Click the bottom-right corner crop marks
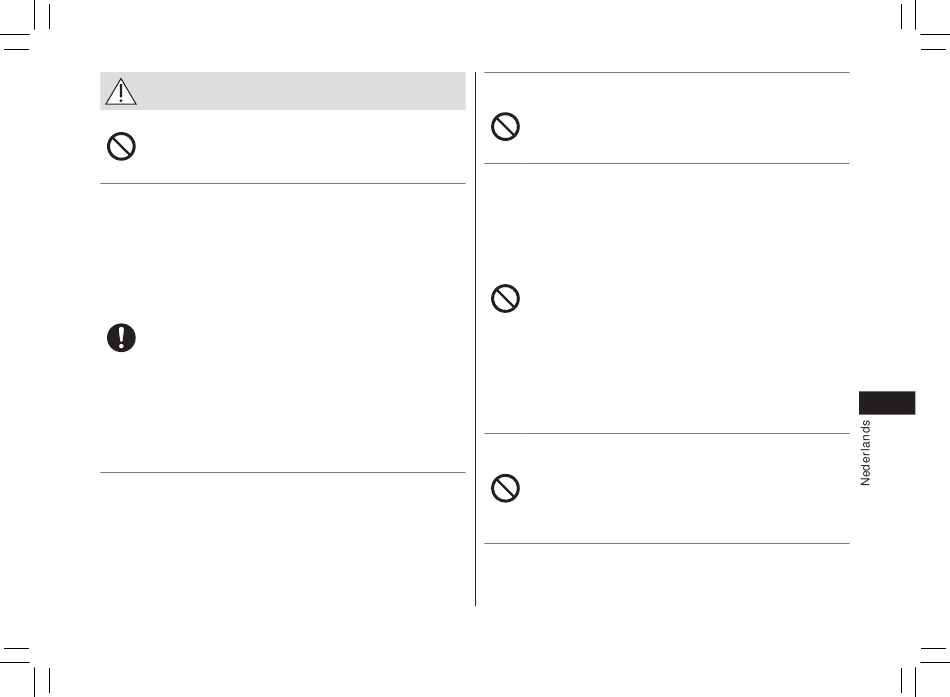950x697 pixels. 925,672
